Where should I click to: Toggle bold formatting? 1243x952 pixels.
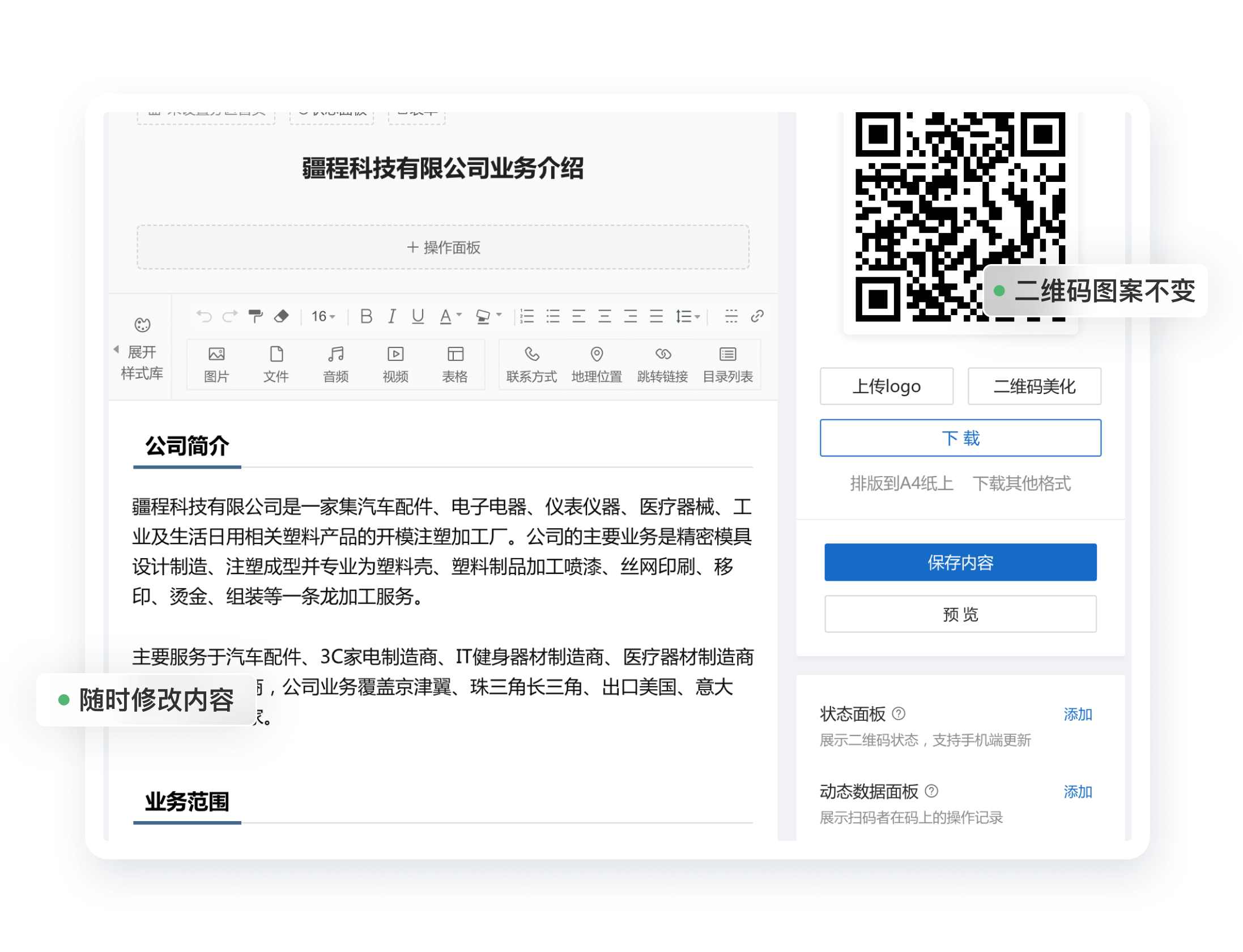point(366,316)
